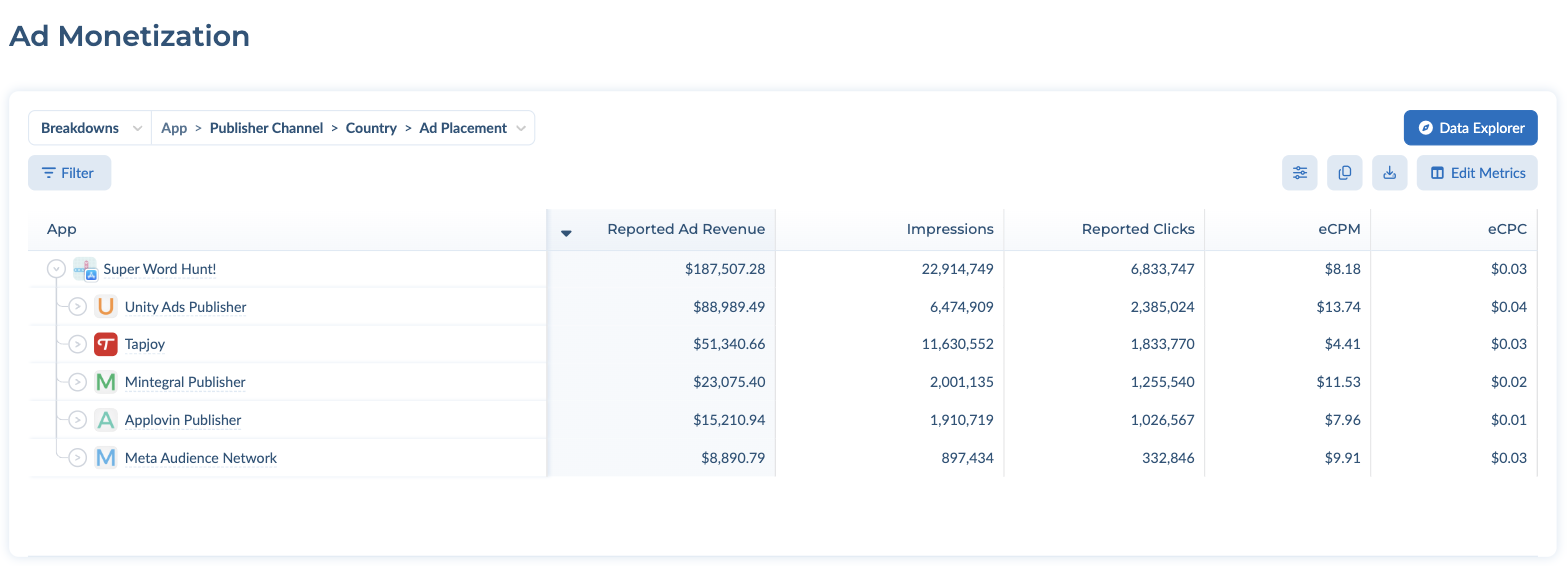Select Country in the breakdown path
Viewport: 1567px width, 566px height.
[371, 128]
